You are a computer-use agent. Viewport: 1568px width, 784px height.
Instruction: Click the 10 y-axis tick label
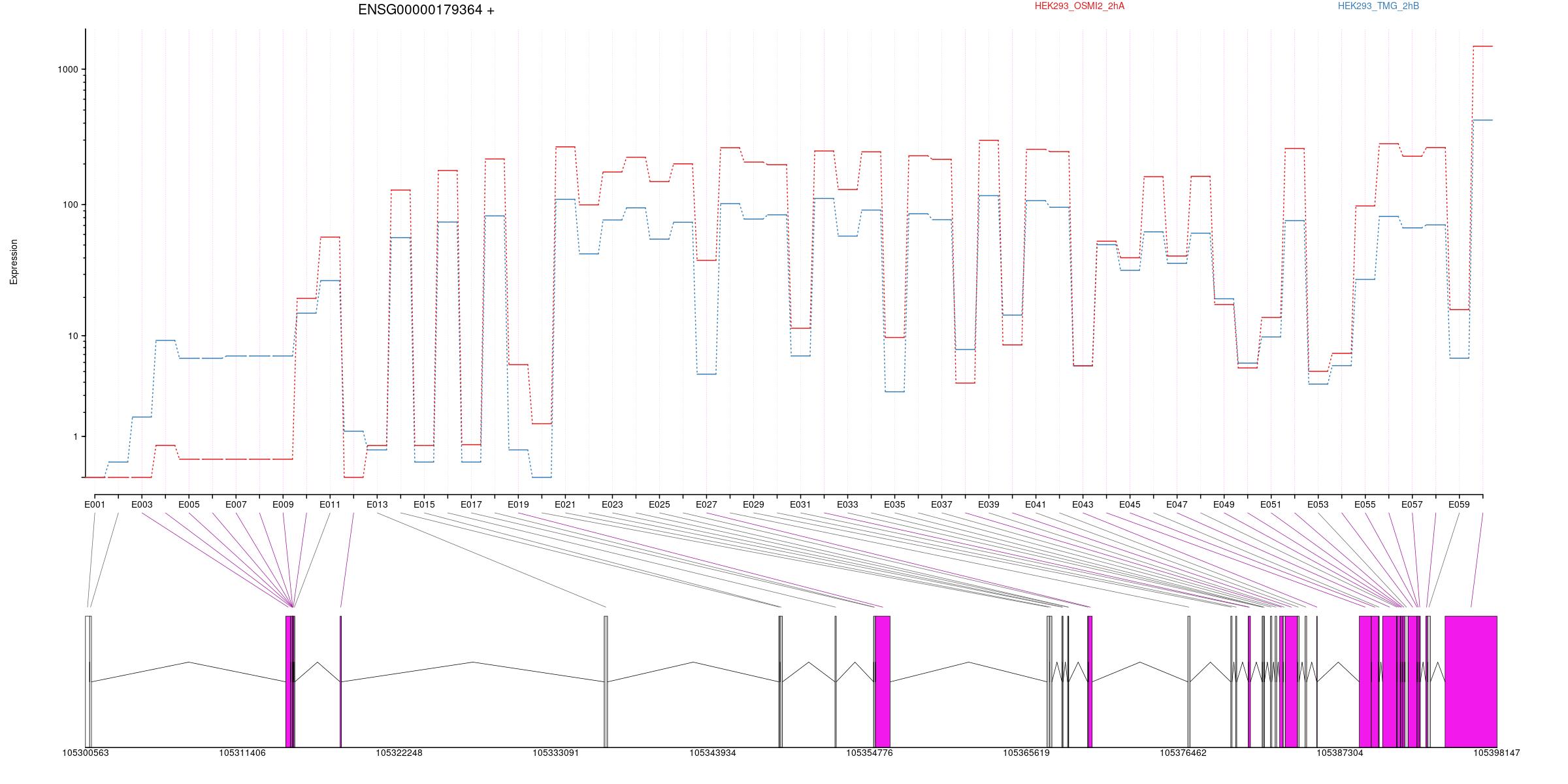coord(73,336)
